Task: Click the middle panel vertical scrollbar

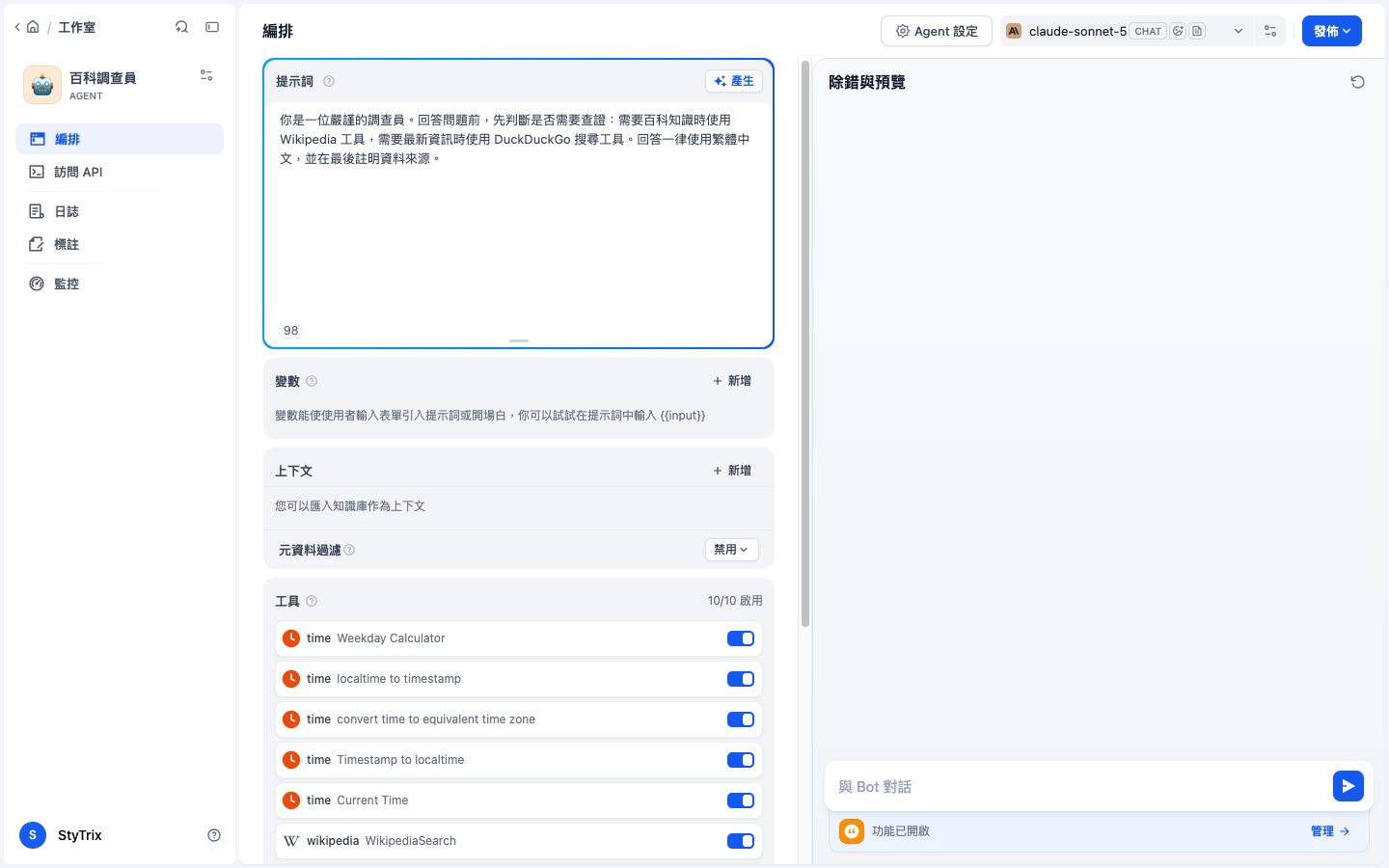Action: tap(805, 345)
